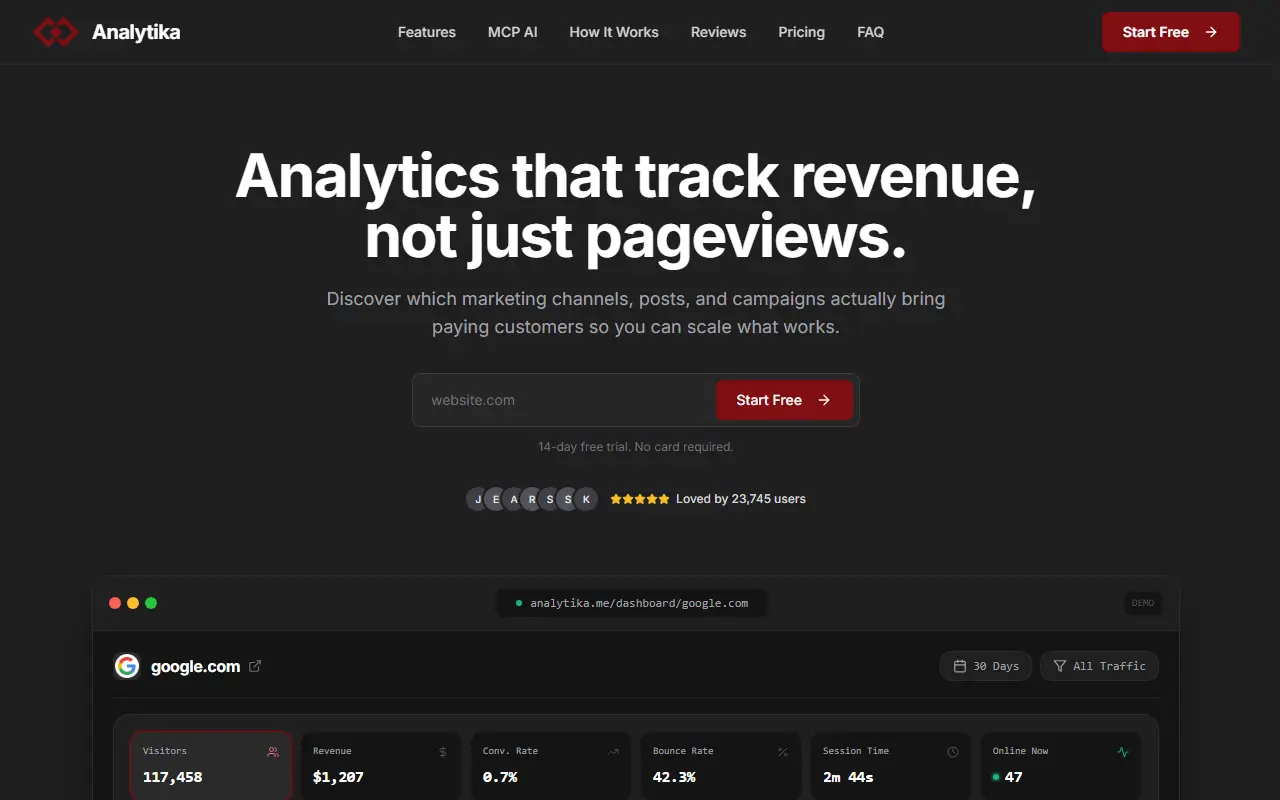
Task: Click the user avatar labeled J
Action: [478, 499]
